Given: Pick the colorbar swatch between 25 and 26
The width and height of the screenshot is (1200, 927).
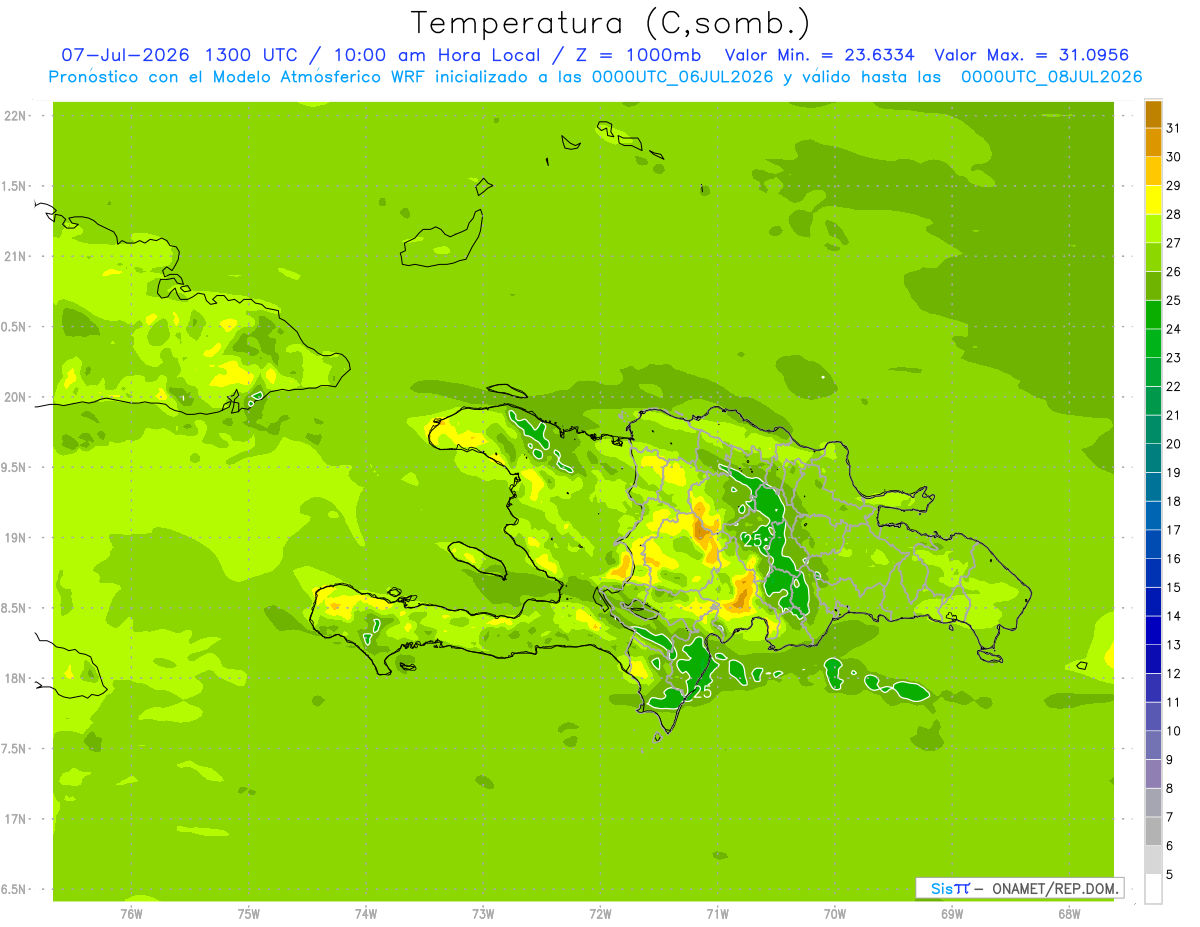Looking at the screenshot, I should tap(1153, 286).
